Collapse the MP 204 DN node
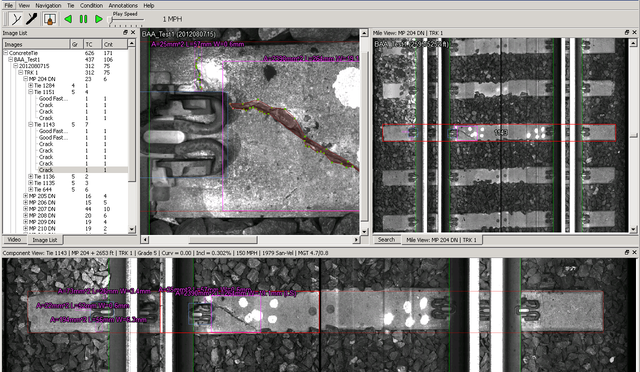The height and width of the screenshot is (372, 640). 25,79
